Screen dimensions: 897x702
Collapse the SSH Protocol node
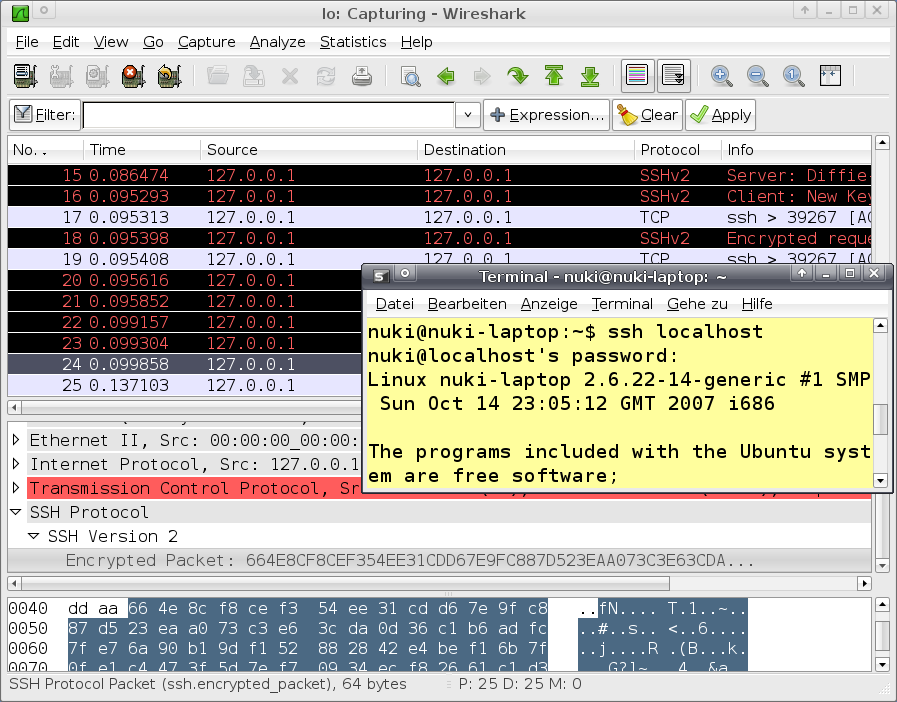[16, 512]
